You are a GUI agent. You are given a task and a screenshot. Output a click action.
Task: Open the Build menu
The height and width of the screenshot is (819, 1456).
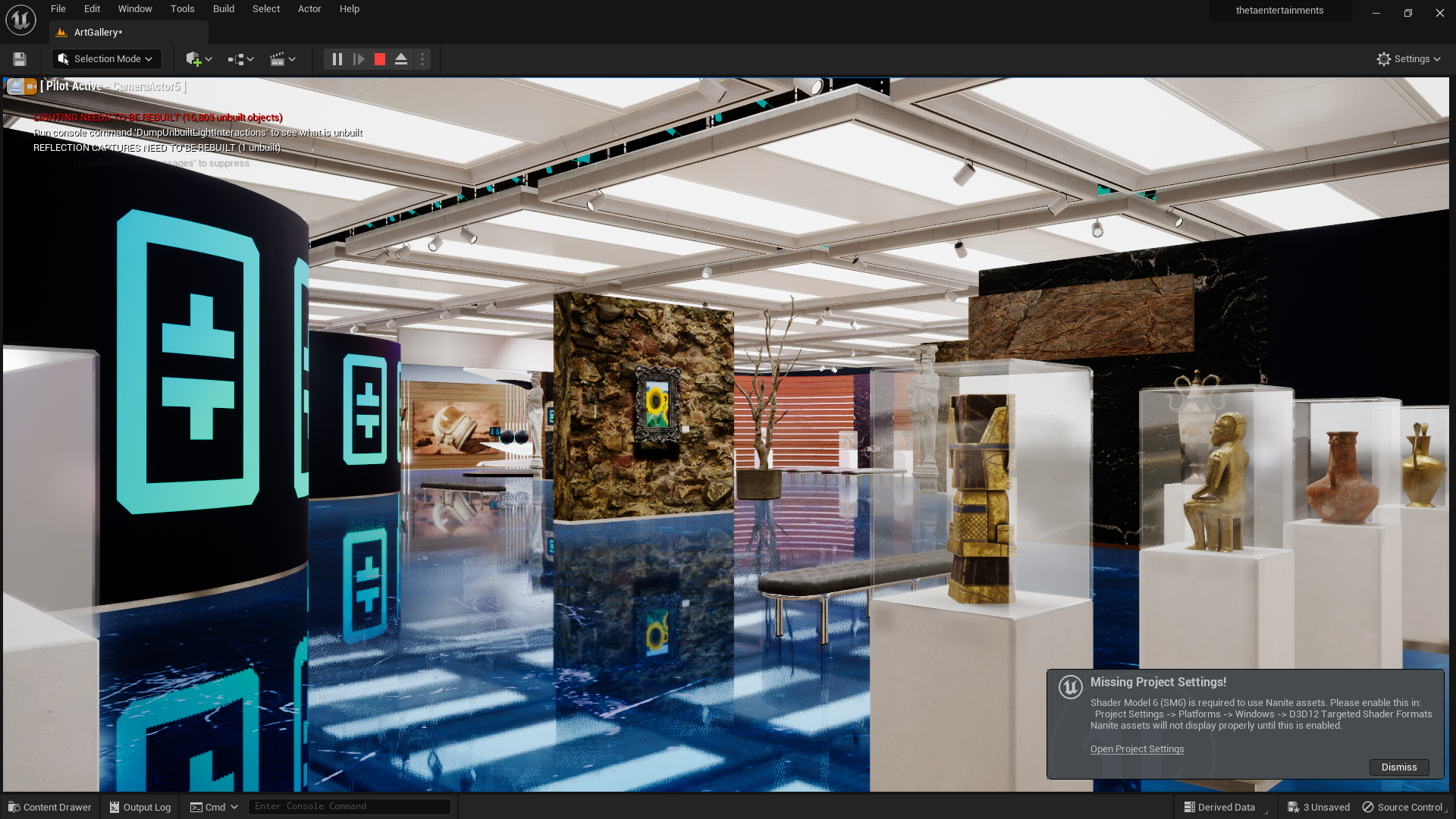pyautogui.click(x=223, y=9)
